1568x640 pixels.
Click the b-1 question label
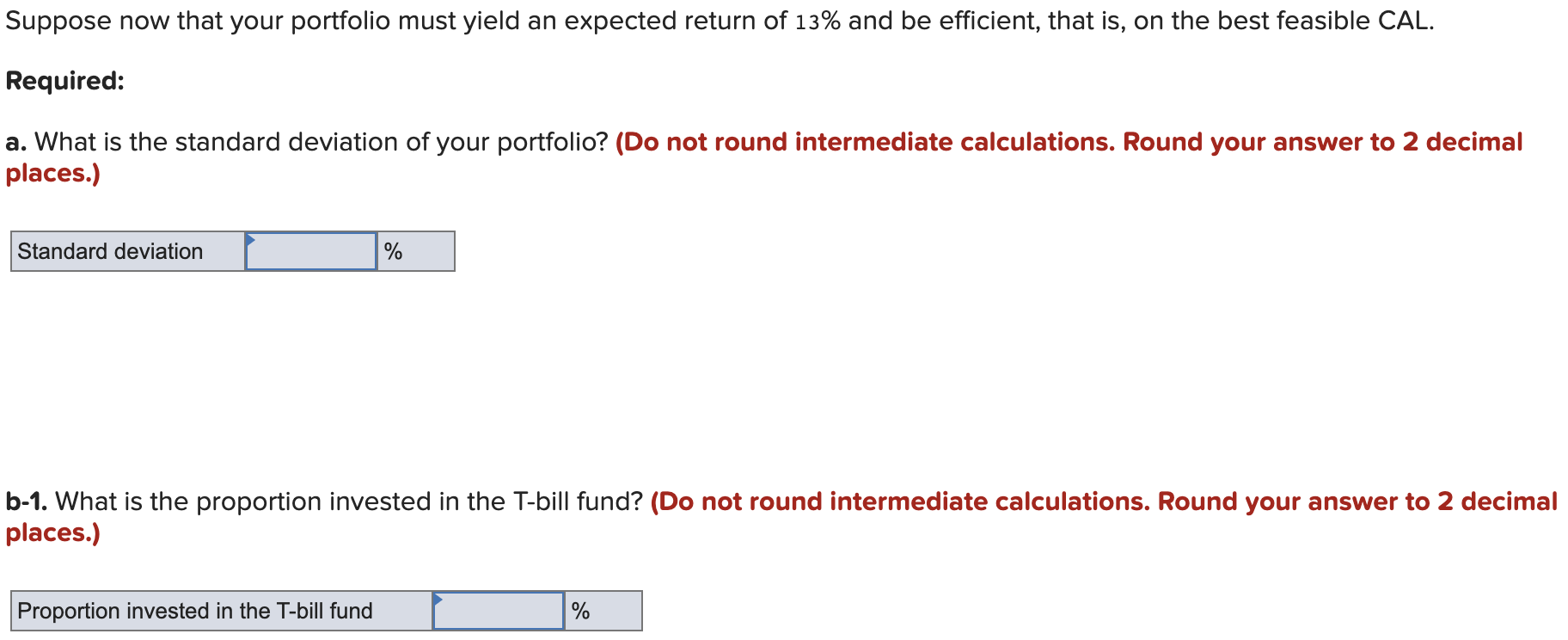(x=28, y=502)
